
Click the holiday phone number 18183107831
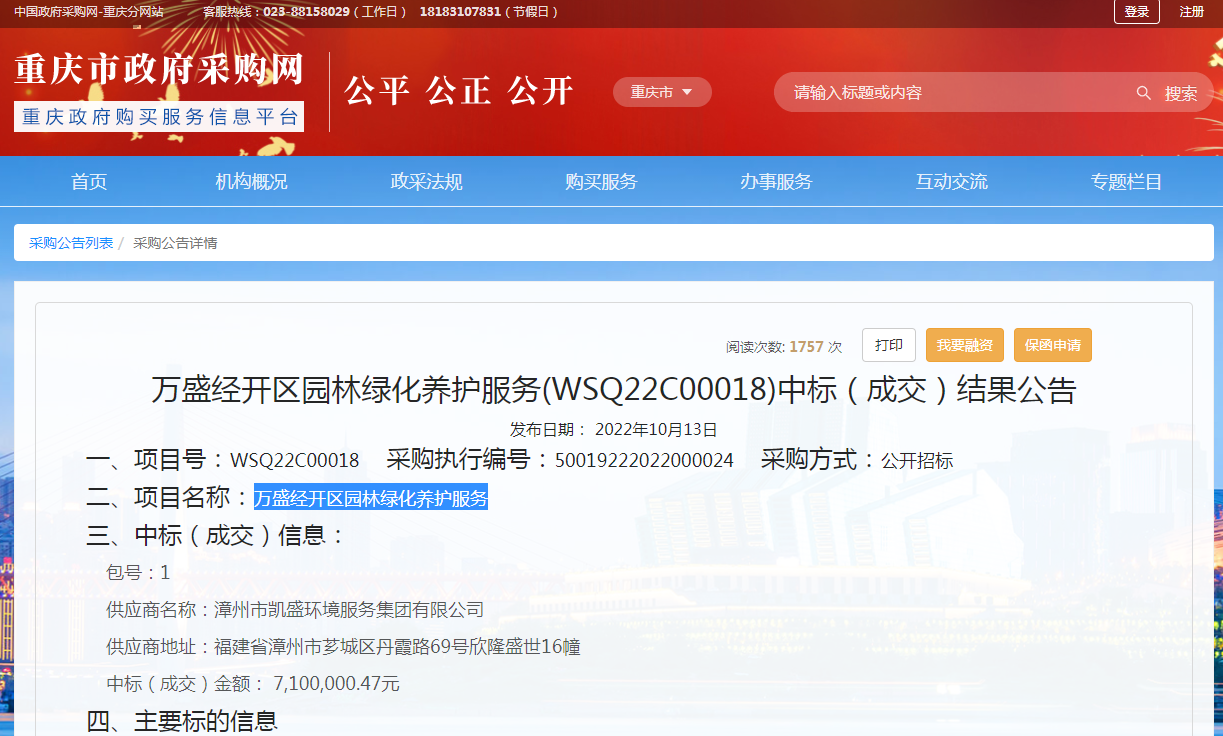point(460,12)
